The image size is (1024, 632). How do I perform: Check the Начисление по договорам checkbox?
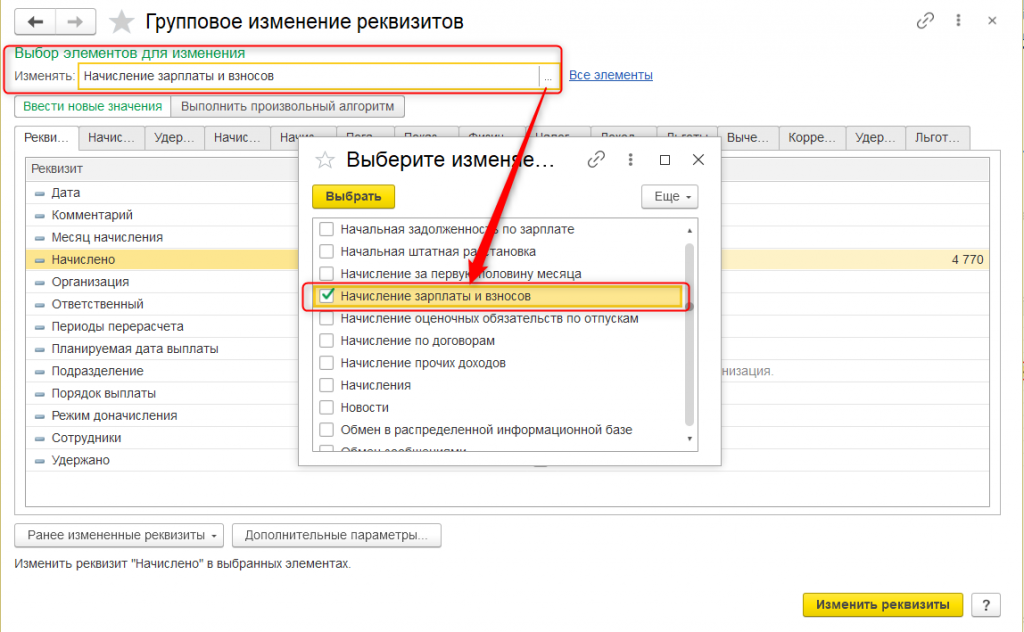pos(326,341)
